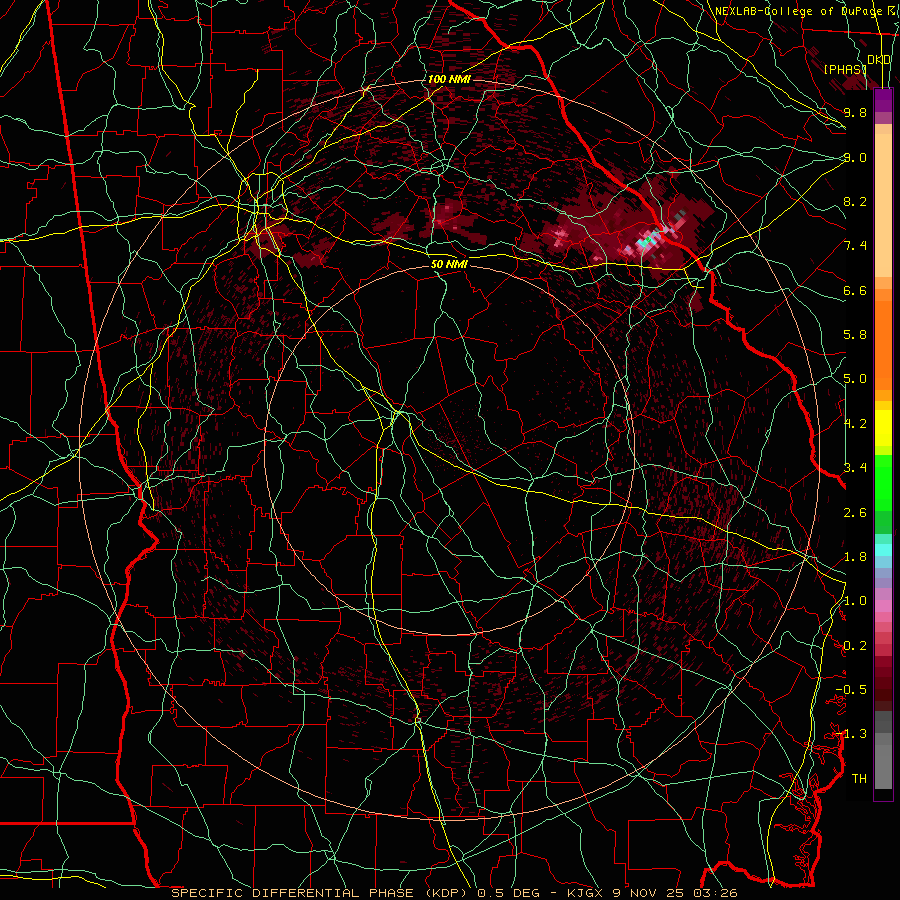Viewport: 900px width, 900px height.
Task: Pick the bright green segment of color bar
Action: click(883, 482)
